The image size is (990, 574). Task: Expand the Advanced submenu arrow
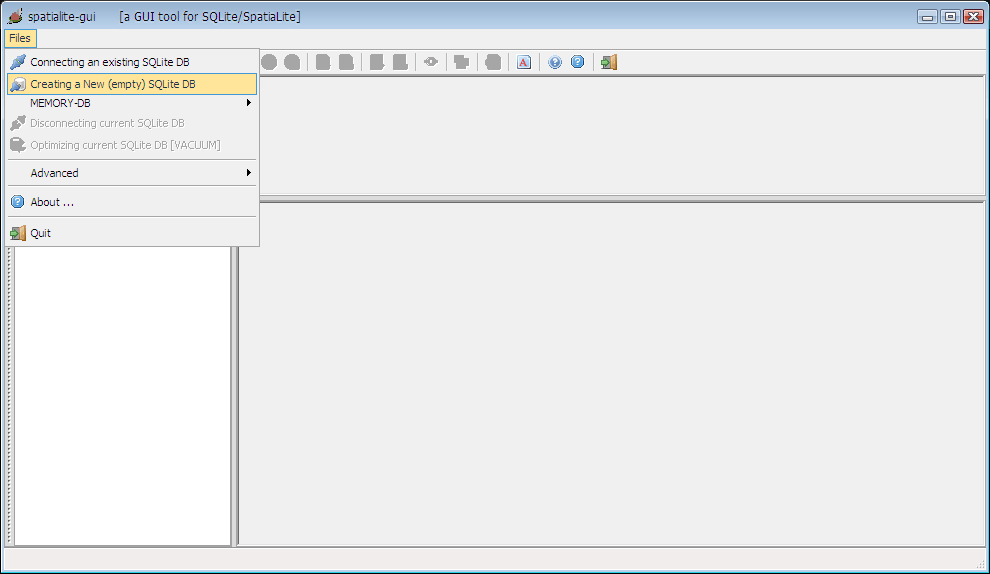coord(249,172)
